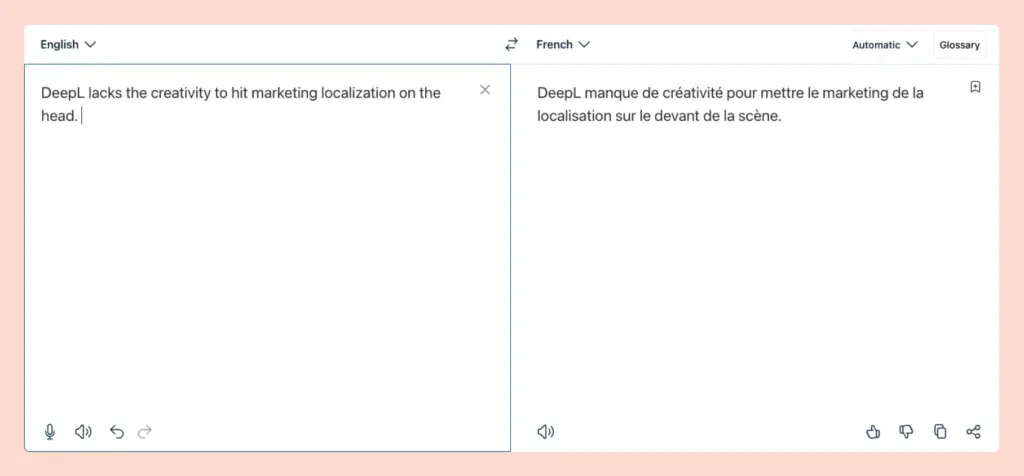Screen dimensions: 1024x476
Task: Open the Glossary
Action: coord(959,45)
